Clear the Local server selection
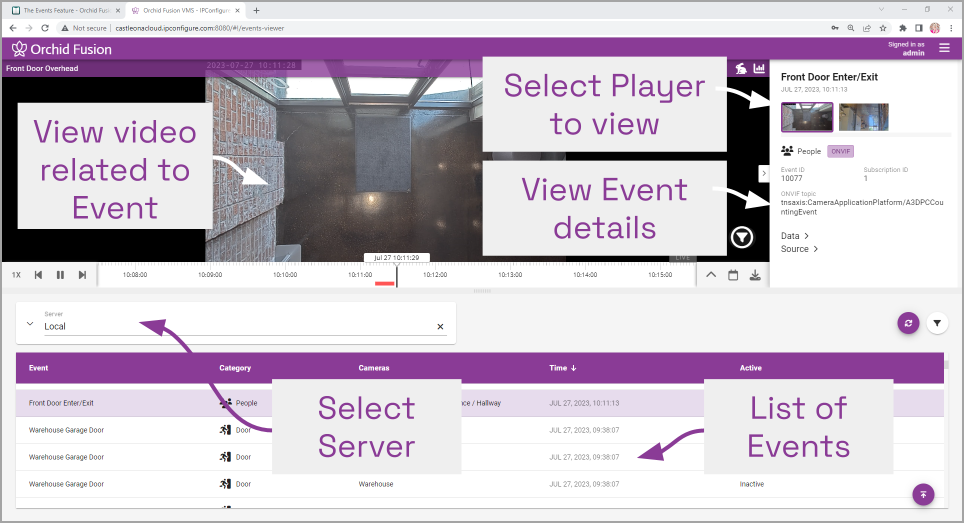The width and height of the screenshot is (964, 523). click(x=440, y=326)
